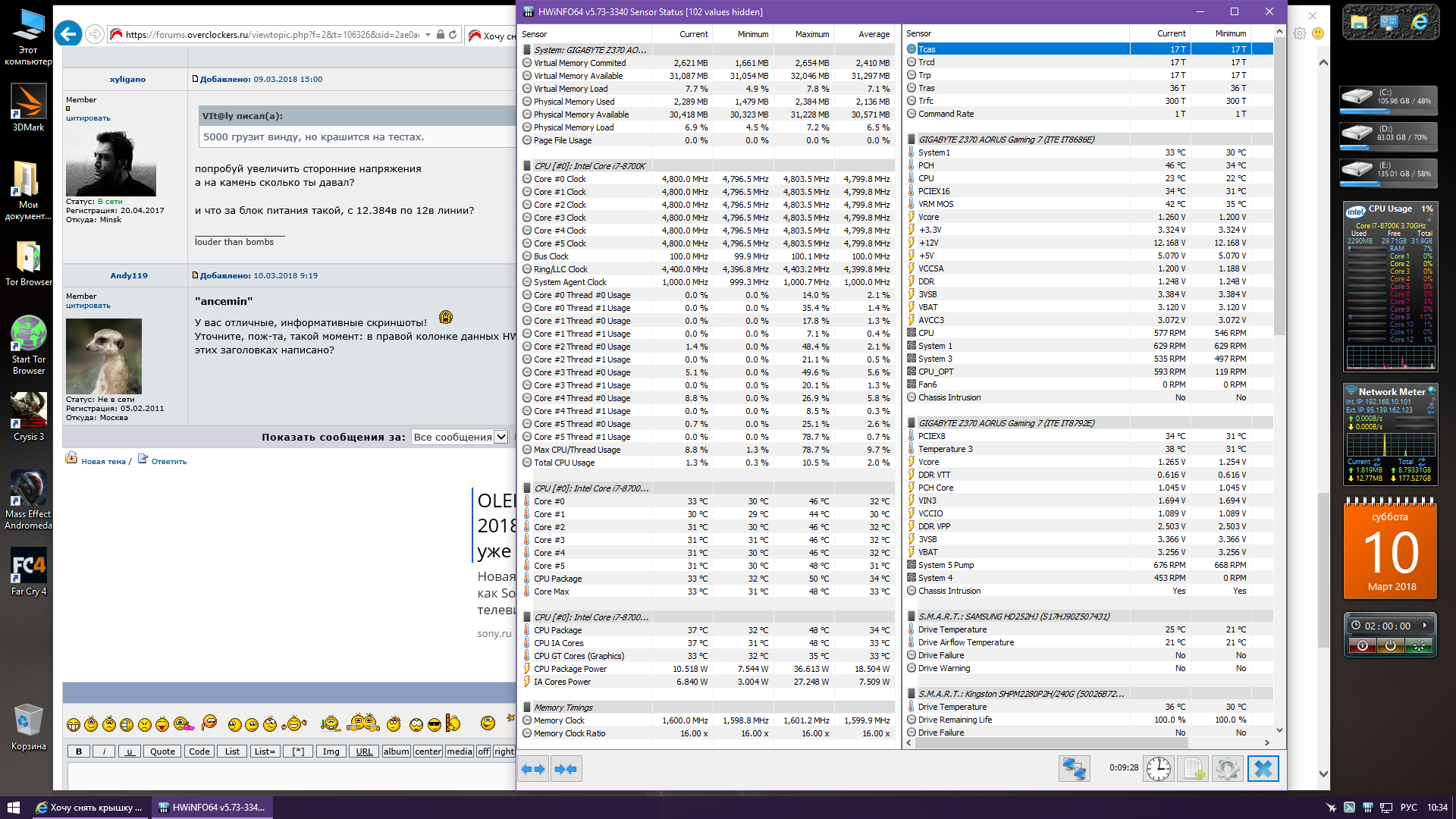Click the 'Ответить' reply link
This screenshot has height=819, width=1456.
point(168,461)
